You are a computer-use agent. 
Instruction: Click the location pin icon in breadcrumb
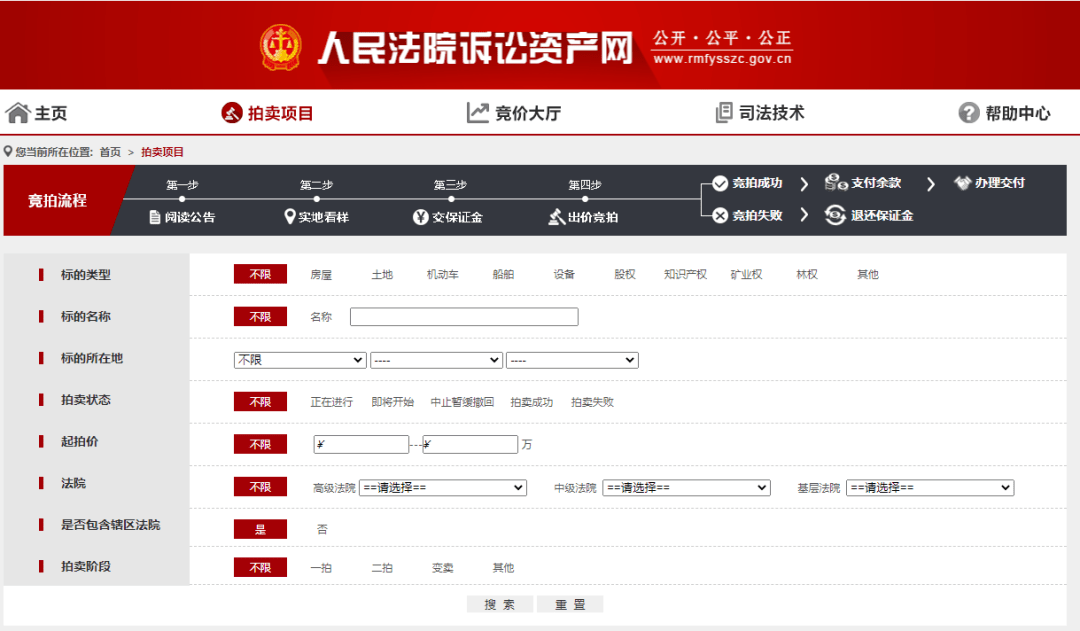8,151
